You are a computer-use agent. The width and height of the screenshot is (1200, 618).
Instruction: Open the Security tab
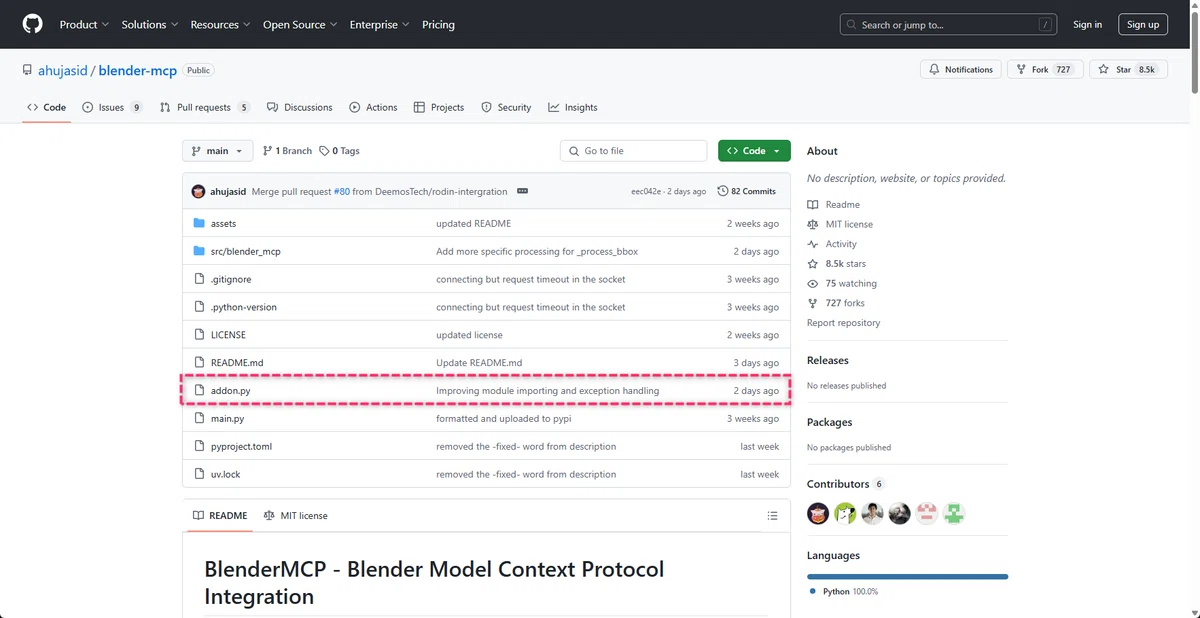[506, 107]
